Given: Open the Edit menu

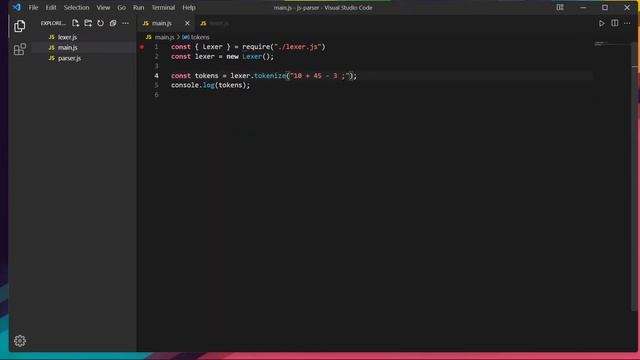Looking at the screenshot, I should pyautogui.click(x=51, y=7).
